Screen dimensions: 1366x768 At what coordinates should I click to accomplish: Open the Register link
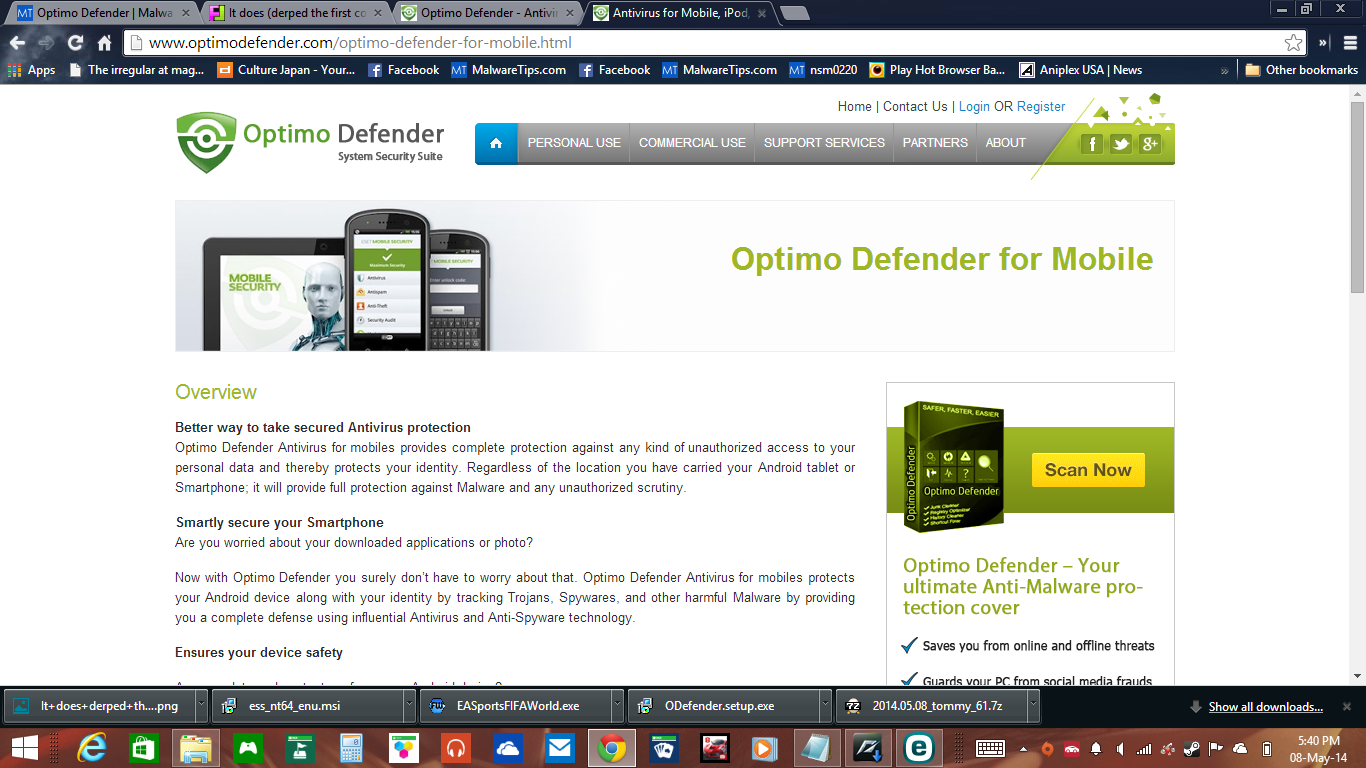point(1041,106)
